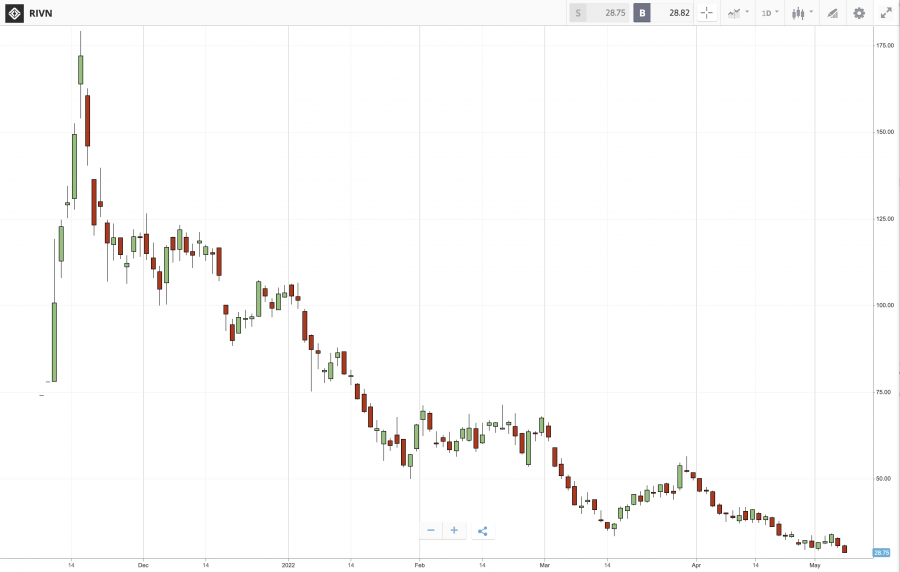The width and height of the screenshot is (900, 572).
Task: Click the 2022 date axis label
Action: pos(288,565)
